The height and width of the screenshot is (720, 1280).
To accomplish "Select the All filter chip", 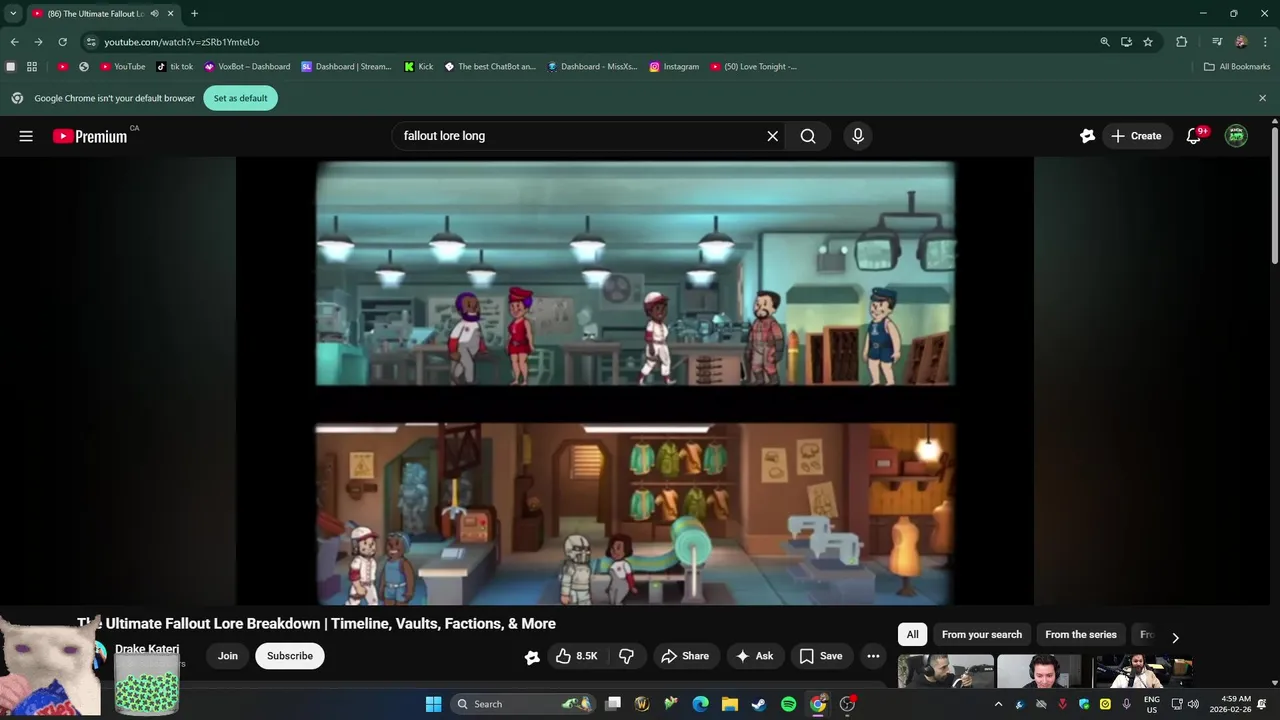I will (x=912, y=635).
